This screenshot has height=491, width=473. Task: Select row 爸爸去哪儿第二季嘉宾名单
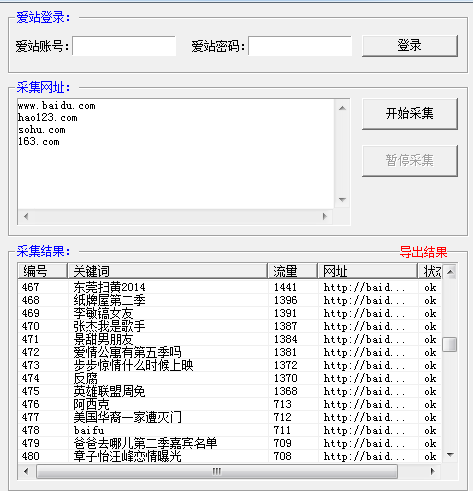(x=230, y=443)
